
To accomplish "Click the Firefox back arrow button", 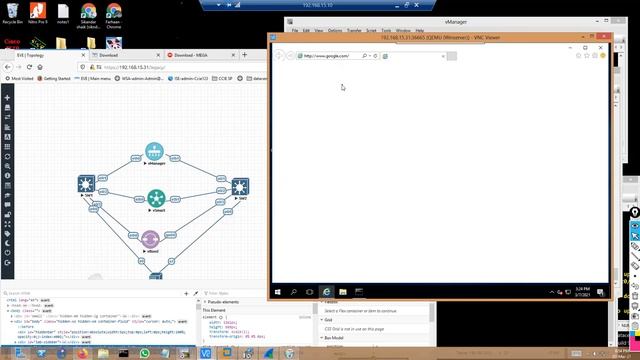I will point(8,67).
